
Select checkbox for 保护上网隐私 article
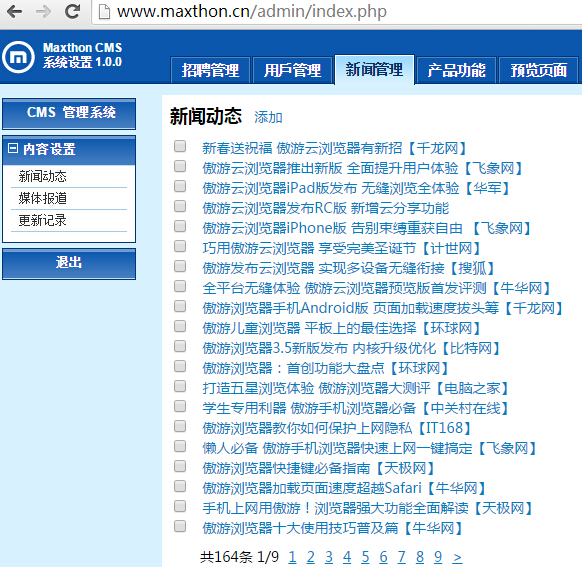[x=180, y=426]
